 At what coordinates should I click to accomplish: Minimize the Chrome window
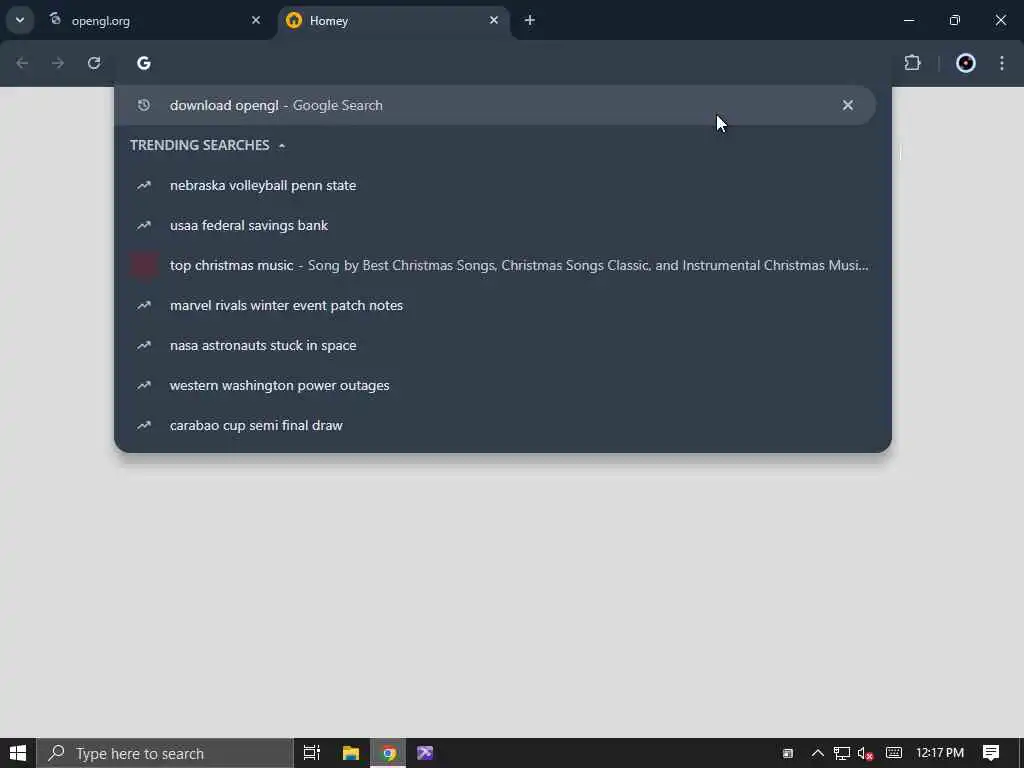click(908, 20)
